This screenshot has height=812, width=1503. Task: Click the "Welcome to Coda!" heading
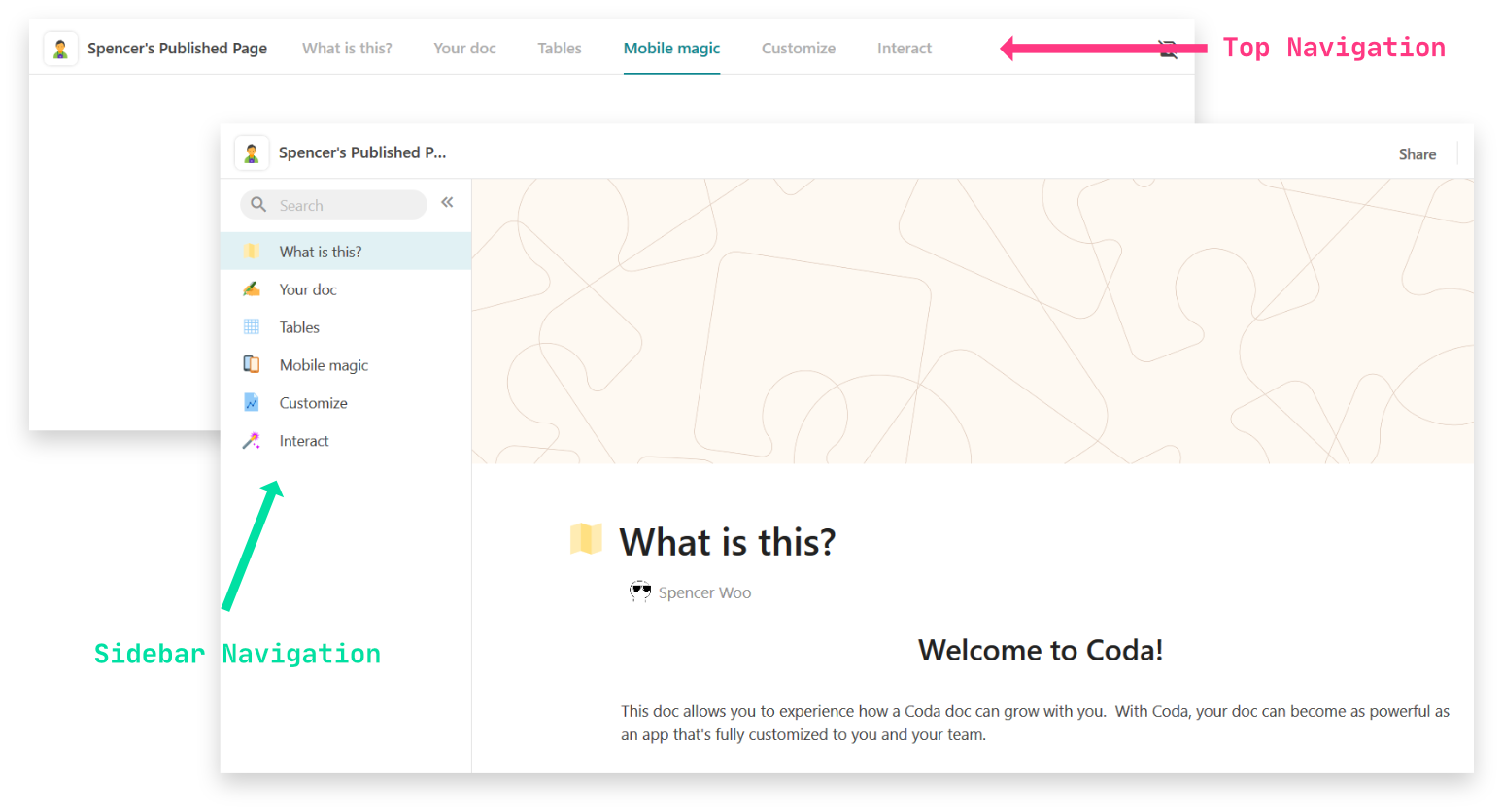[x=1041, y=650]
